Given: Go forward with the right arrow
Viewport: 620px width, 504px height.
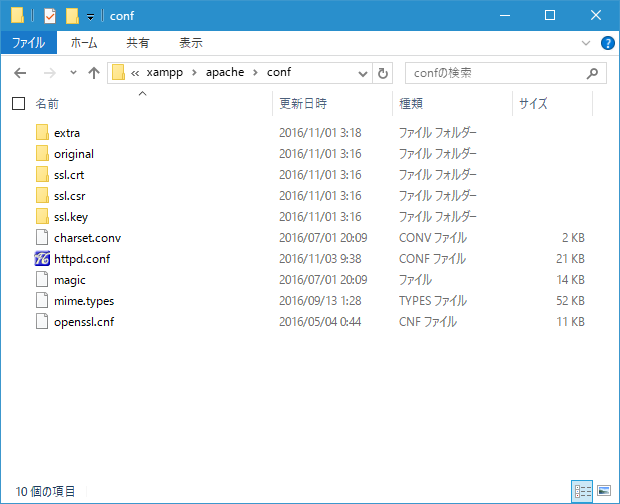Looking at the screenshot, I should coord(49,73).
